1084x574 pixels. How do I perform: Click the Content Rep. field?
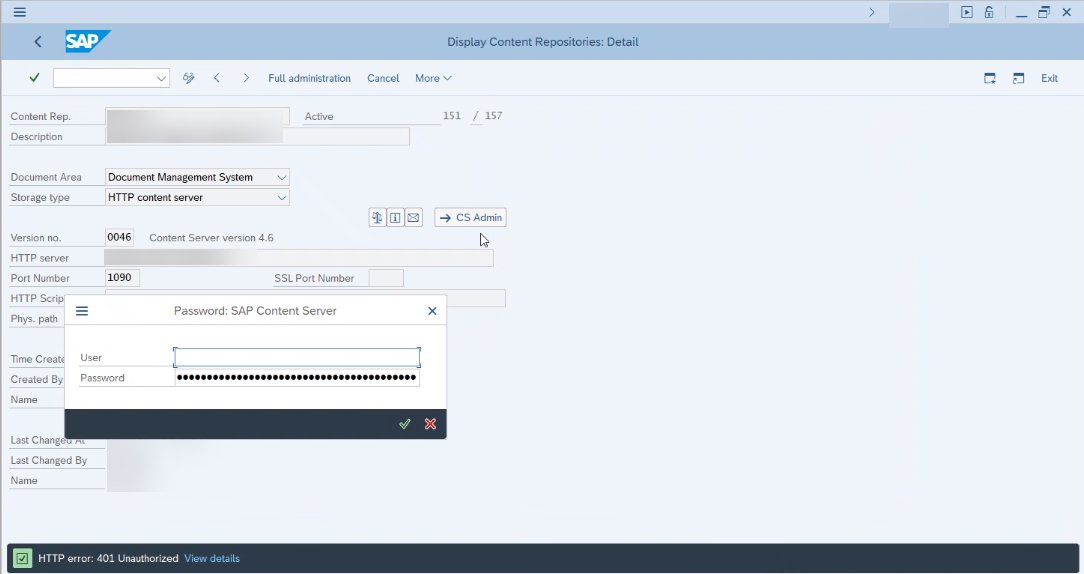197,116
